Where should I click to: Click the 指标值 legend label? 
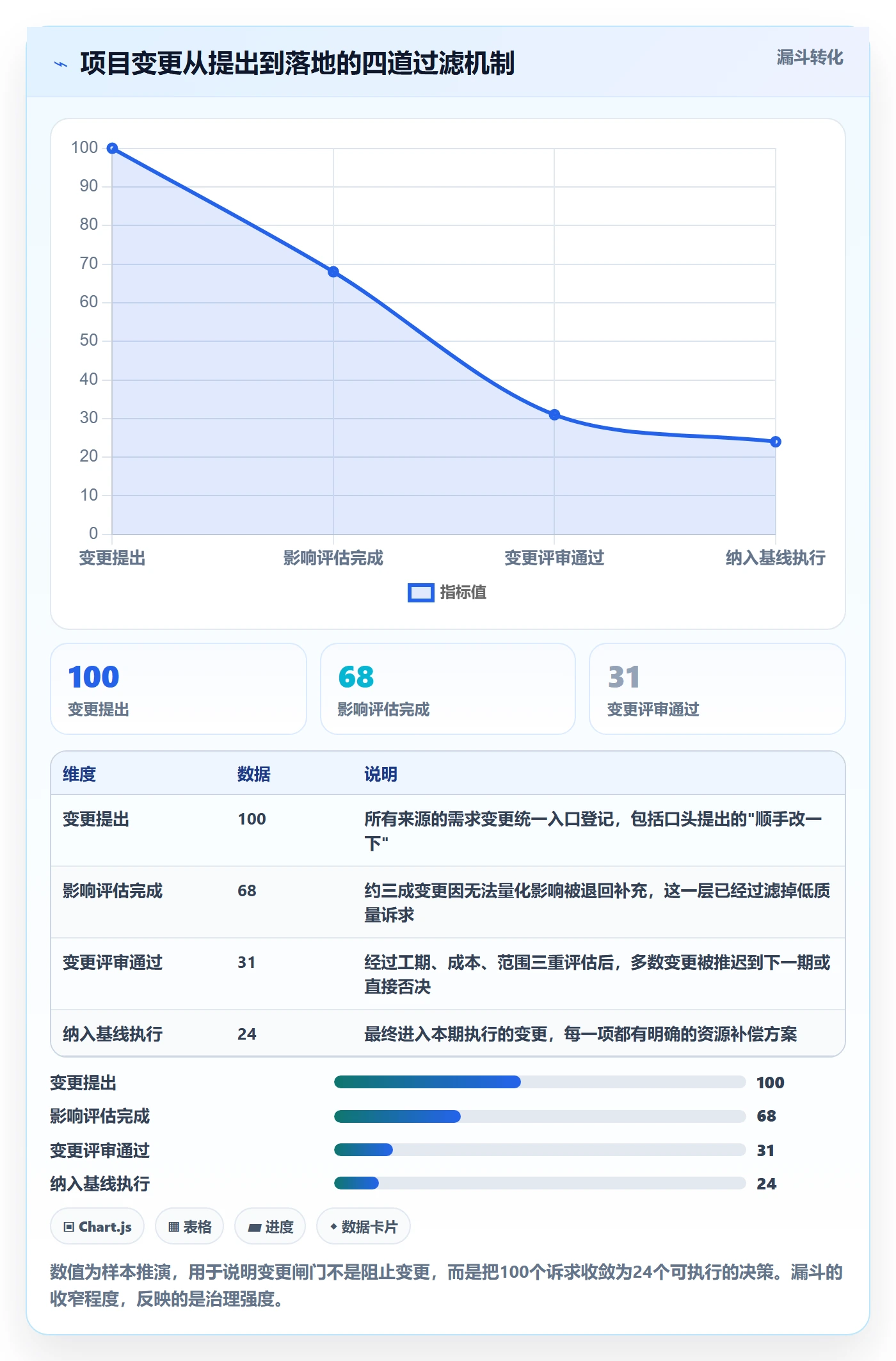coord(463,593)
